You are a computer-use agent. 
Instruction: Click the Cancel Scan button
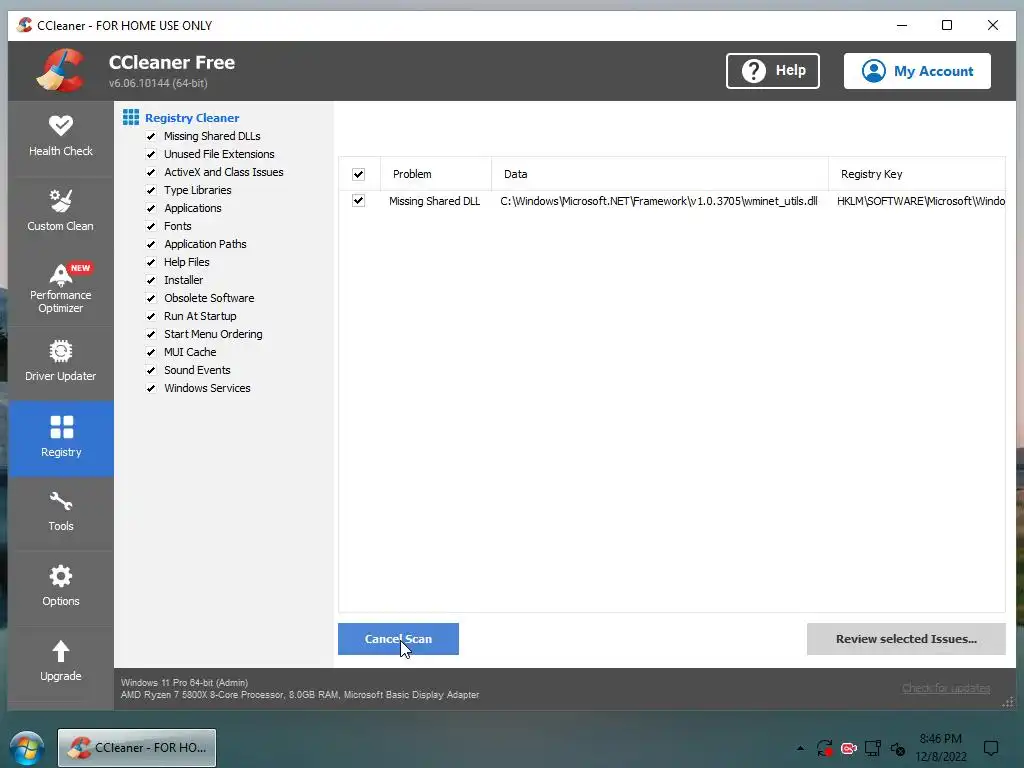(x=398, y=639)
